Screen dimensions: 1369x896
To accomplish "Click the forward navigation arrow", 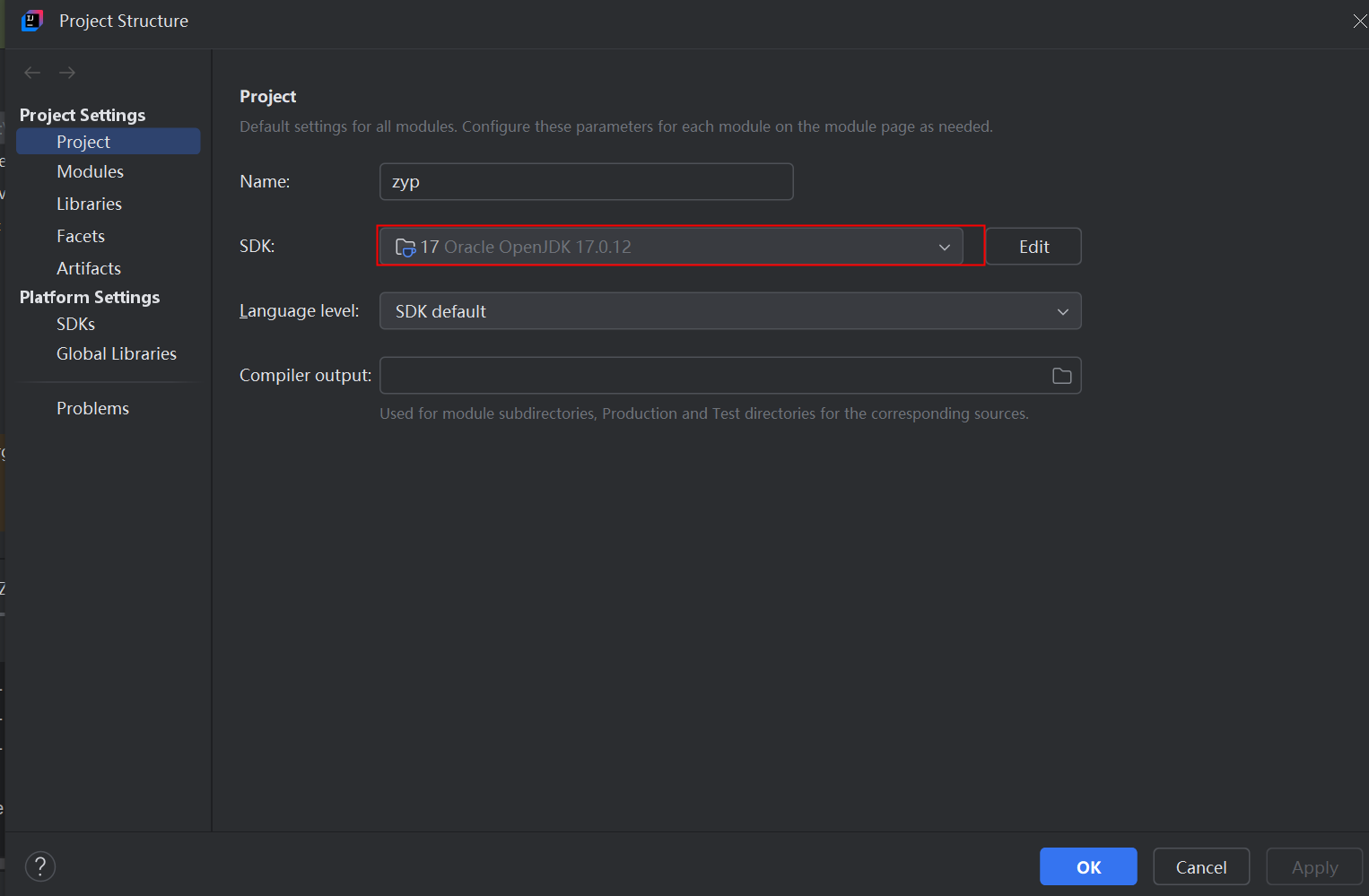I will [x=67, y=73].
